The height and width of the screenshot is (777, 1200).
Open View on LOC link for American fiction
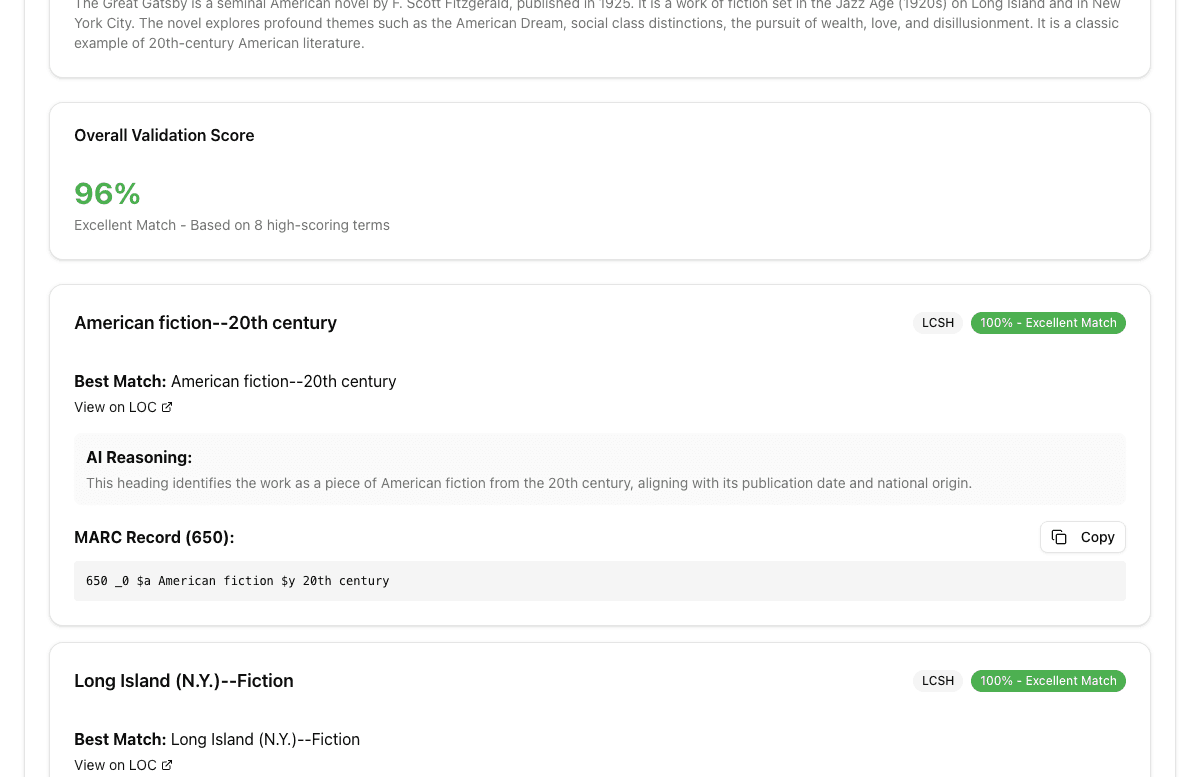click(x=115, y=407)
